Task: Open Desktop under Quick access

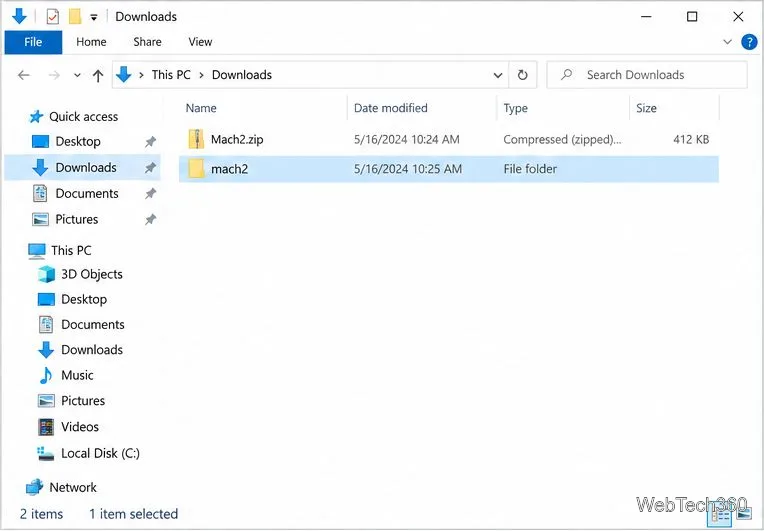Action: (x=78, y=142)
